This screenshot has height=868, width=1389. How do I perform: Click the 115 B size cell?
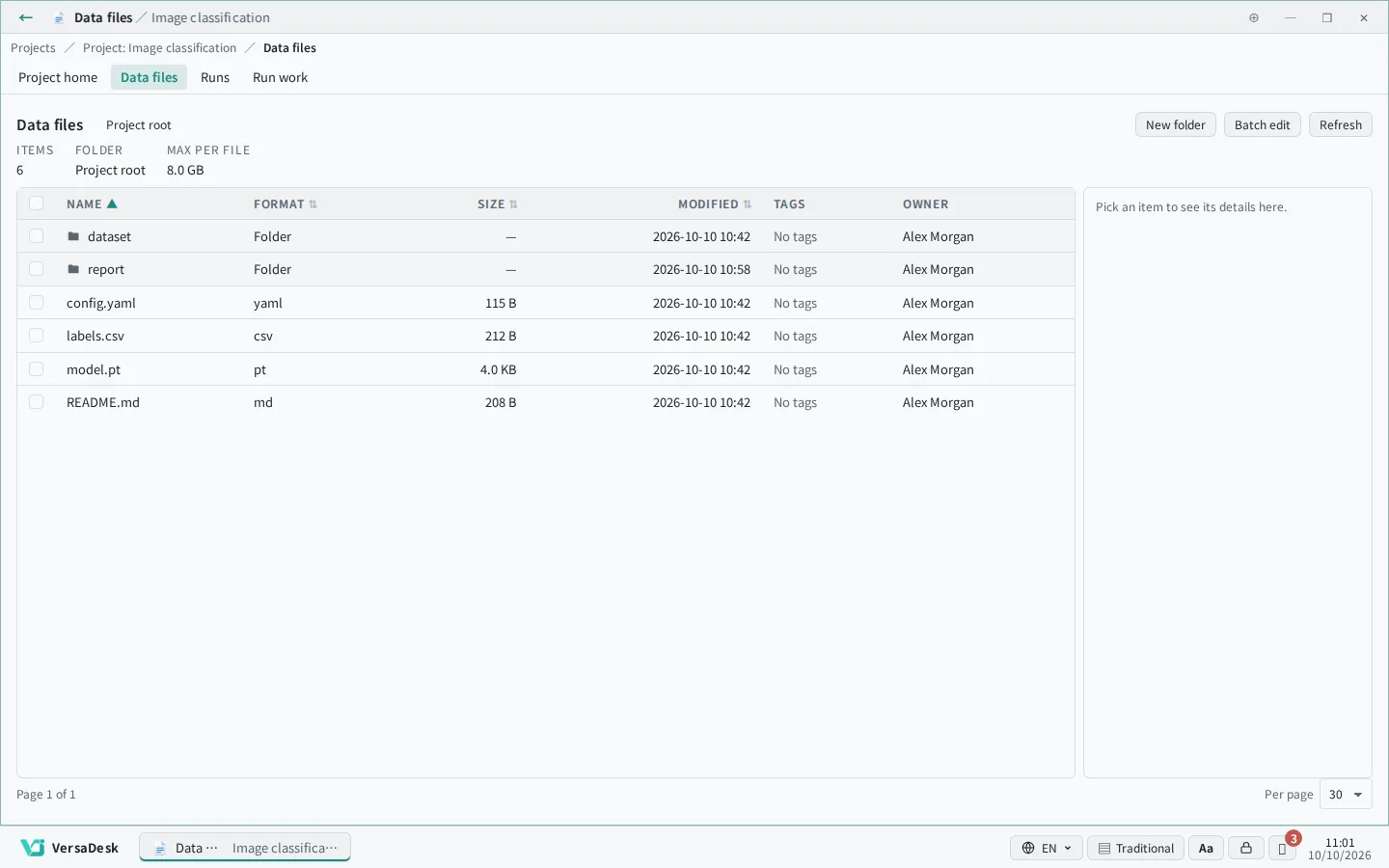(501, 303)
